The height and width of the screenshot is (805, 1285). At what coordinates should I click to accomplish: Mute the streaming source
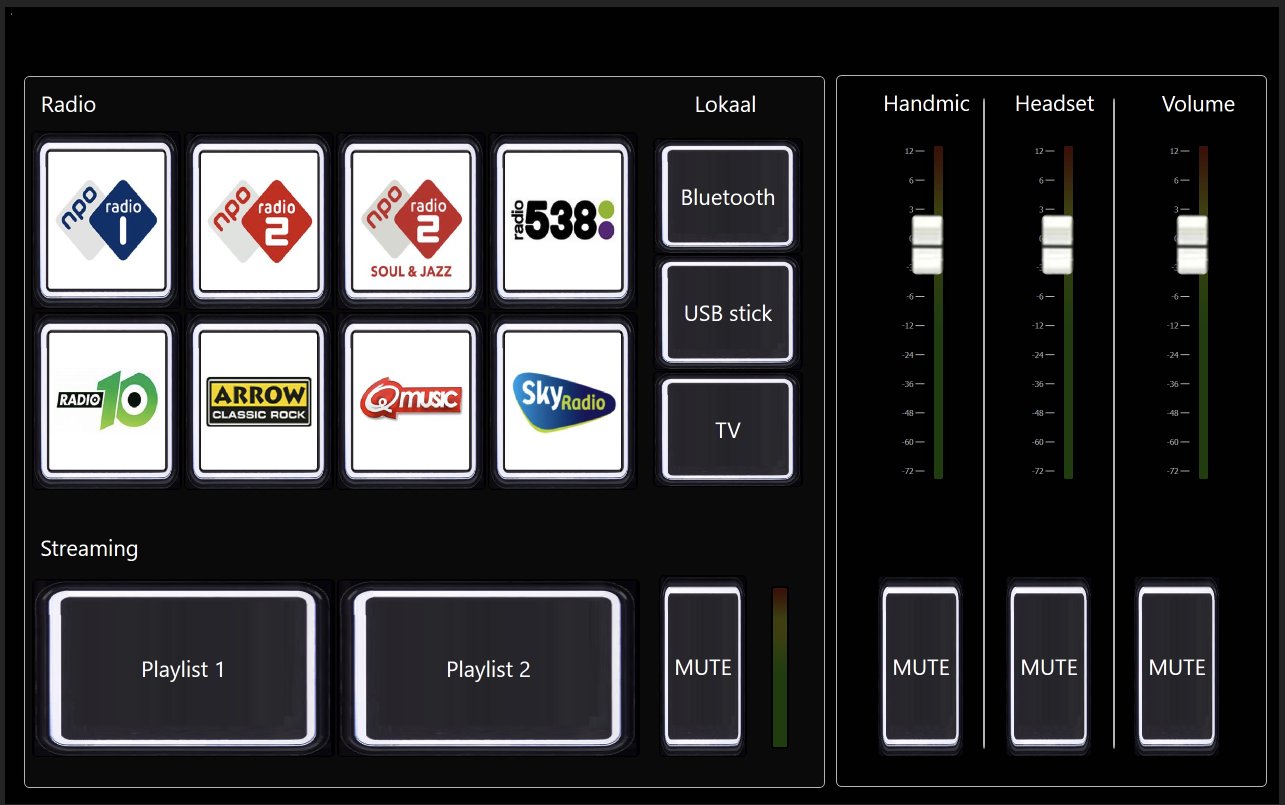point(703,667)
